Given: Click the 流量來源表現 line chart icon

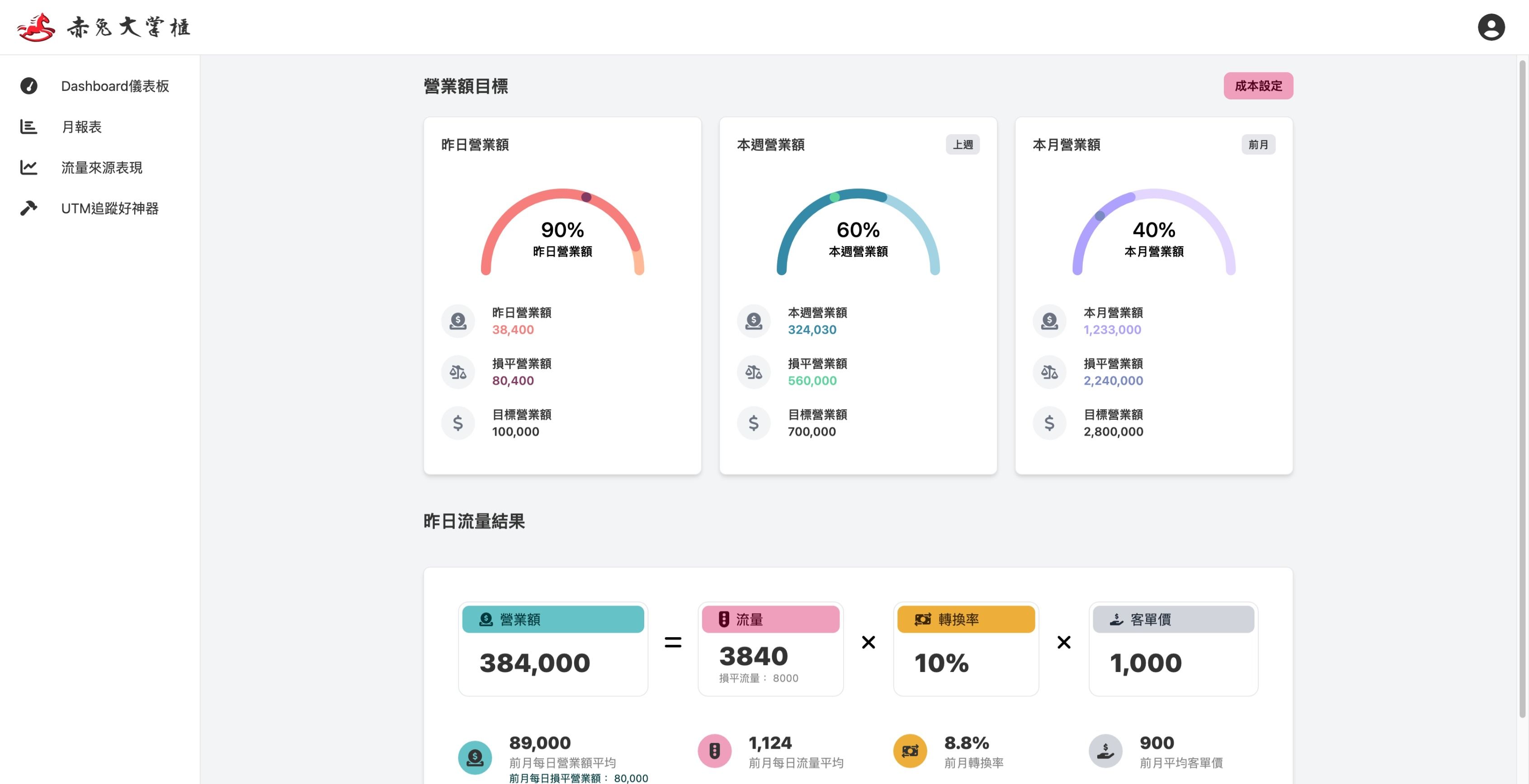Looking at the screenshot, I should coord(28,168).
